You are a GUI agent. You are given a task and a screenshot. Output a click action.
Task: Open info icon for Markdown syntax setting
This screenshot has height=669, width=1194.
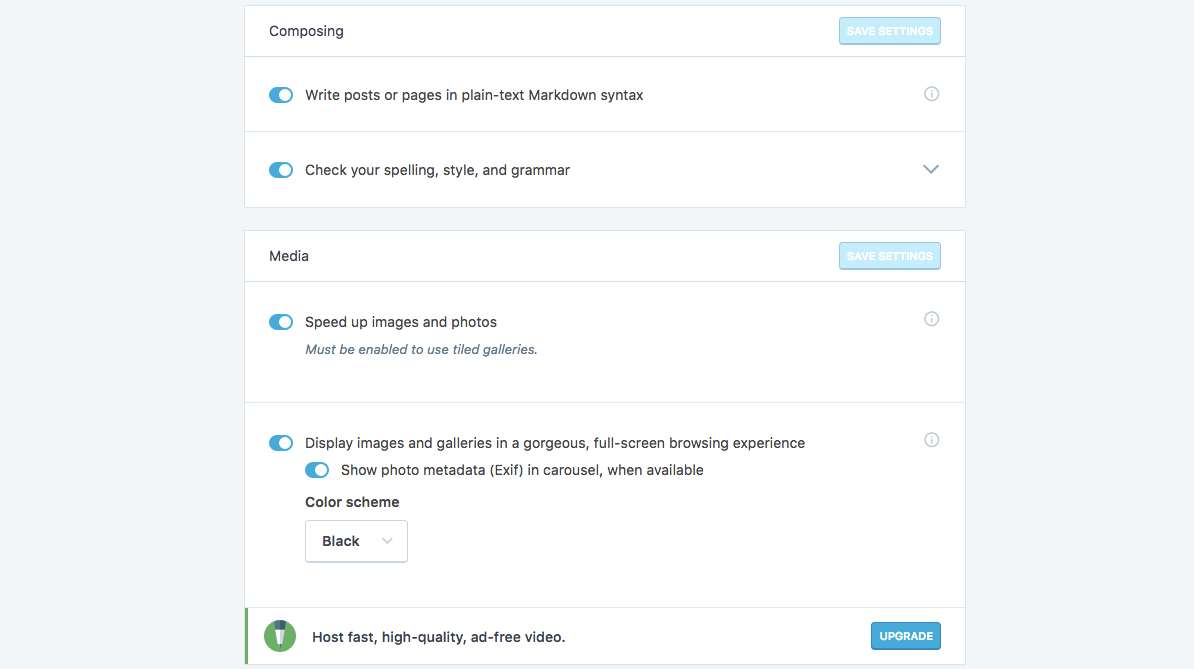click(x=931, y=94)
